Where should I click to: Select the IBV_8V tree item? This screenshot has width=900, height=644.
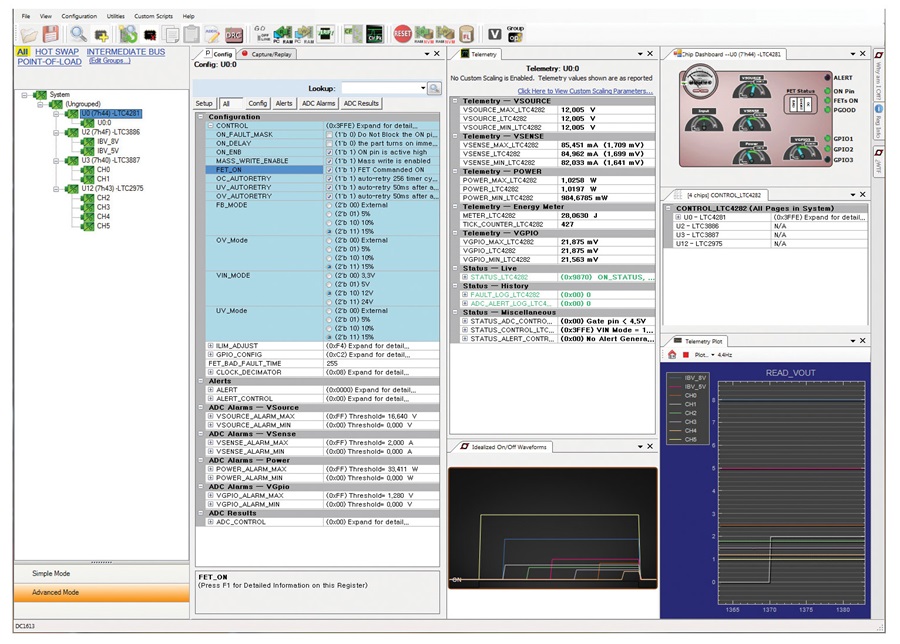point(108,141)
